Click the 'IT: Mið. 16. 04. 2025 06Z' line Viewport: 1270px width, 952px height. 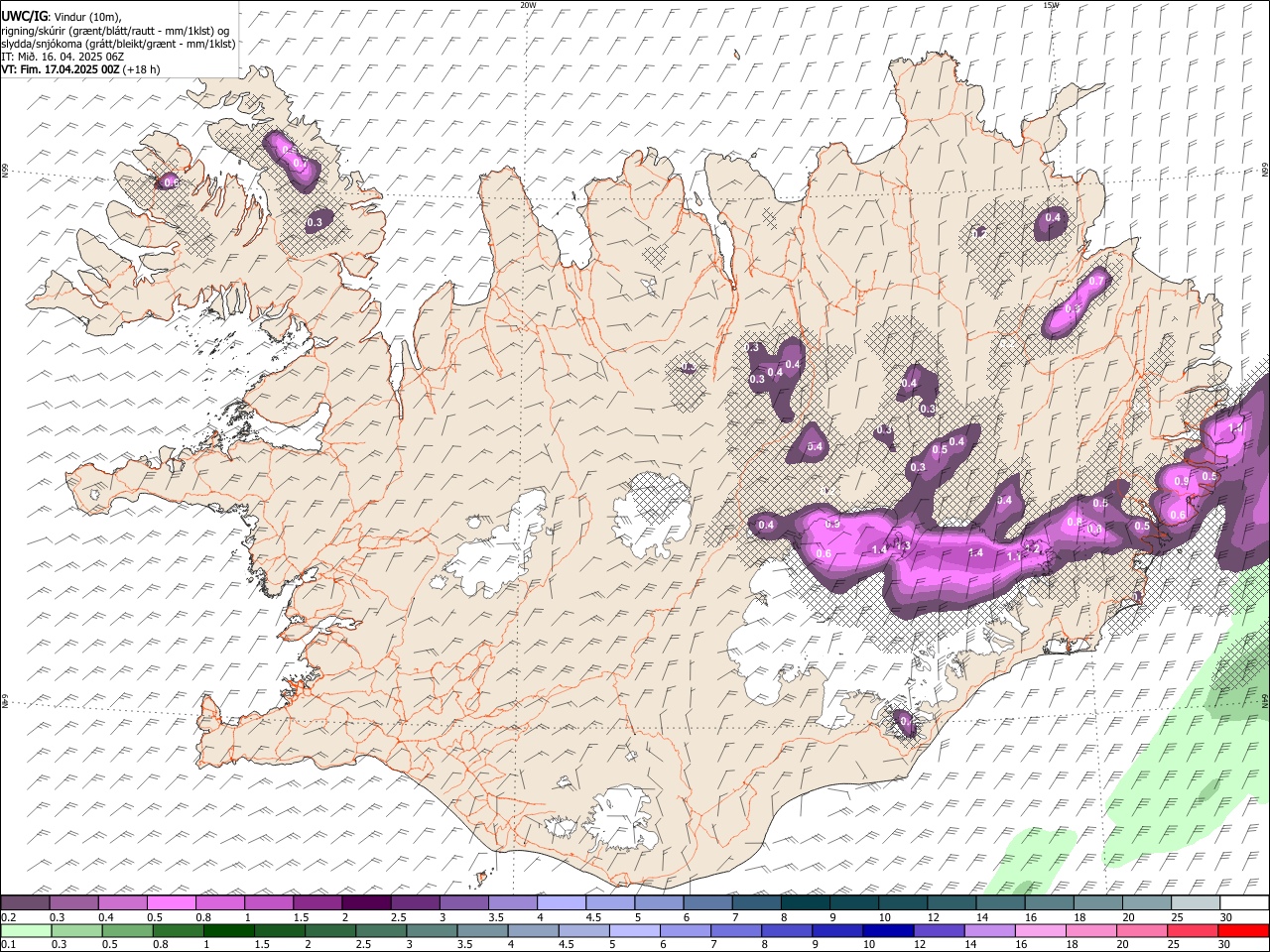pos(61,57)
